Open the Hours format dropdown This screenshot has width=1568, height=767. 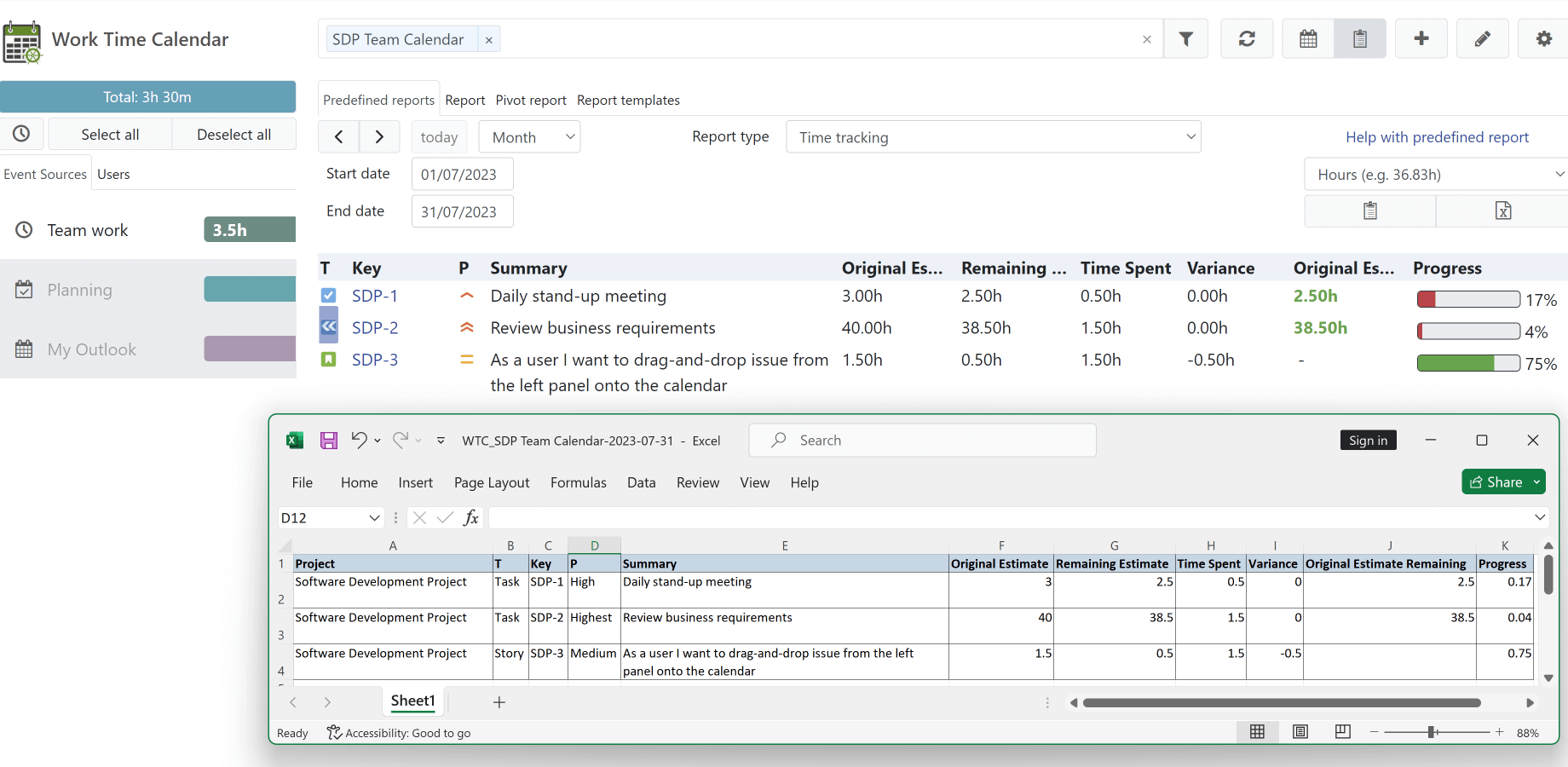tap(1435, 175)
